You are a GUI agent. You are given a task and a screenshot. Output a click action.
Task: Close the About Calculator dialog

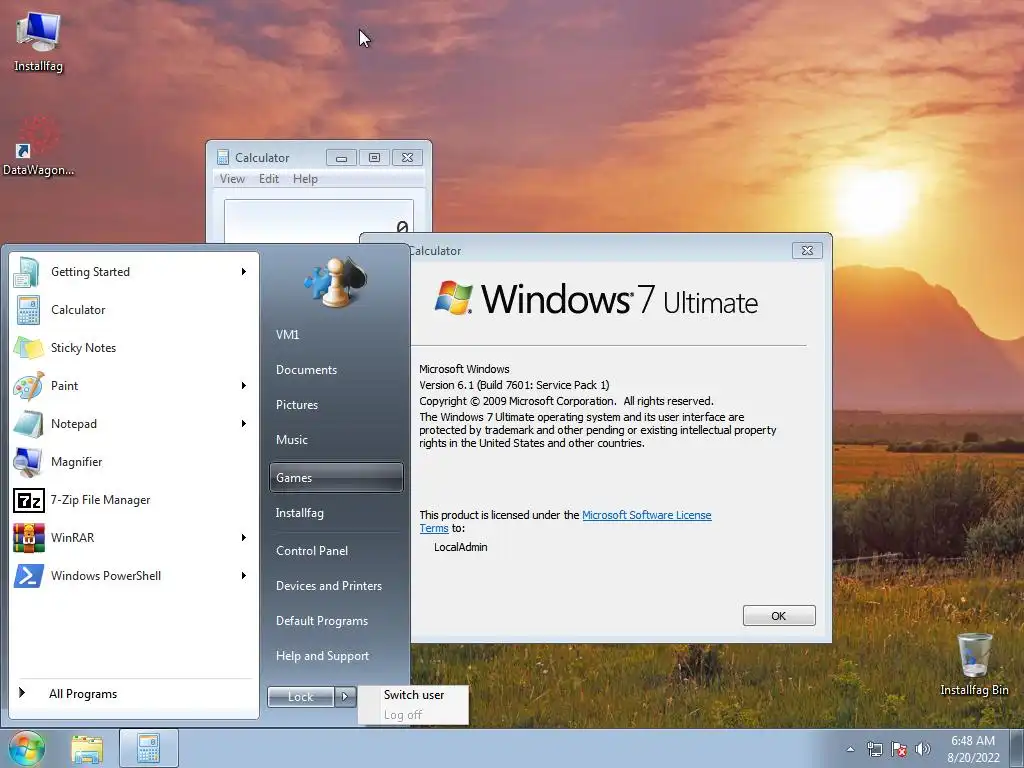pos(807,250)
